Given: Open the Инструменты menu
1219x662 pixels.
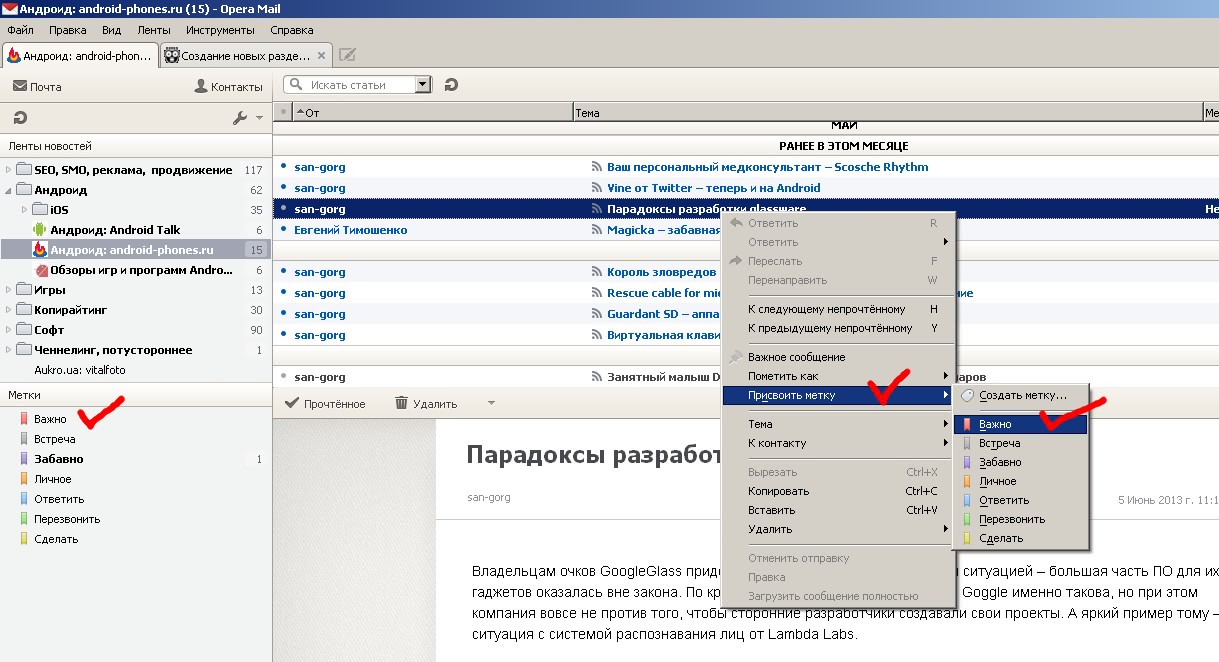Looking at the screenshot, I should pyautogui.click(x=220, y=30).
